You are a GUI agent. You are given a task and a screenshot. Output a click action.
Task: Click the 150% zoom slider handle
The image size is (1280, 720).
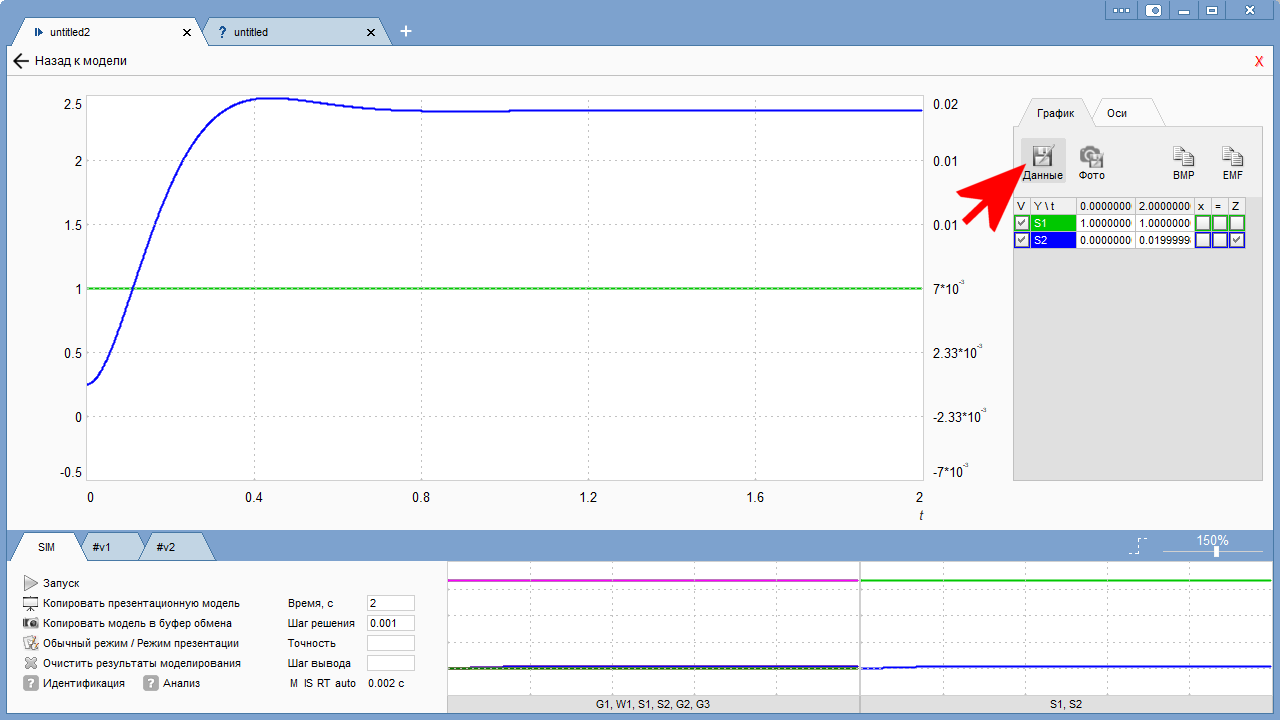point(1216,551)
